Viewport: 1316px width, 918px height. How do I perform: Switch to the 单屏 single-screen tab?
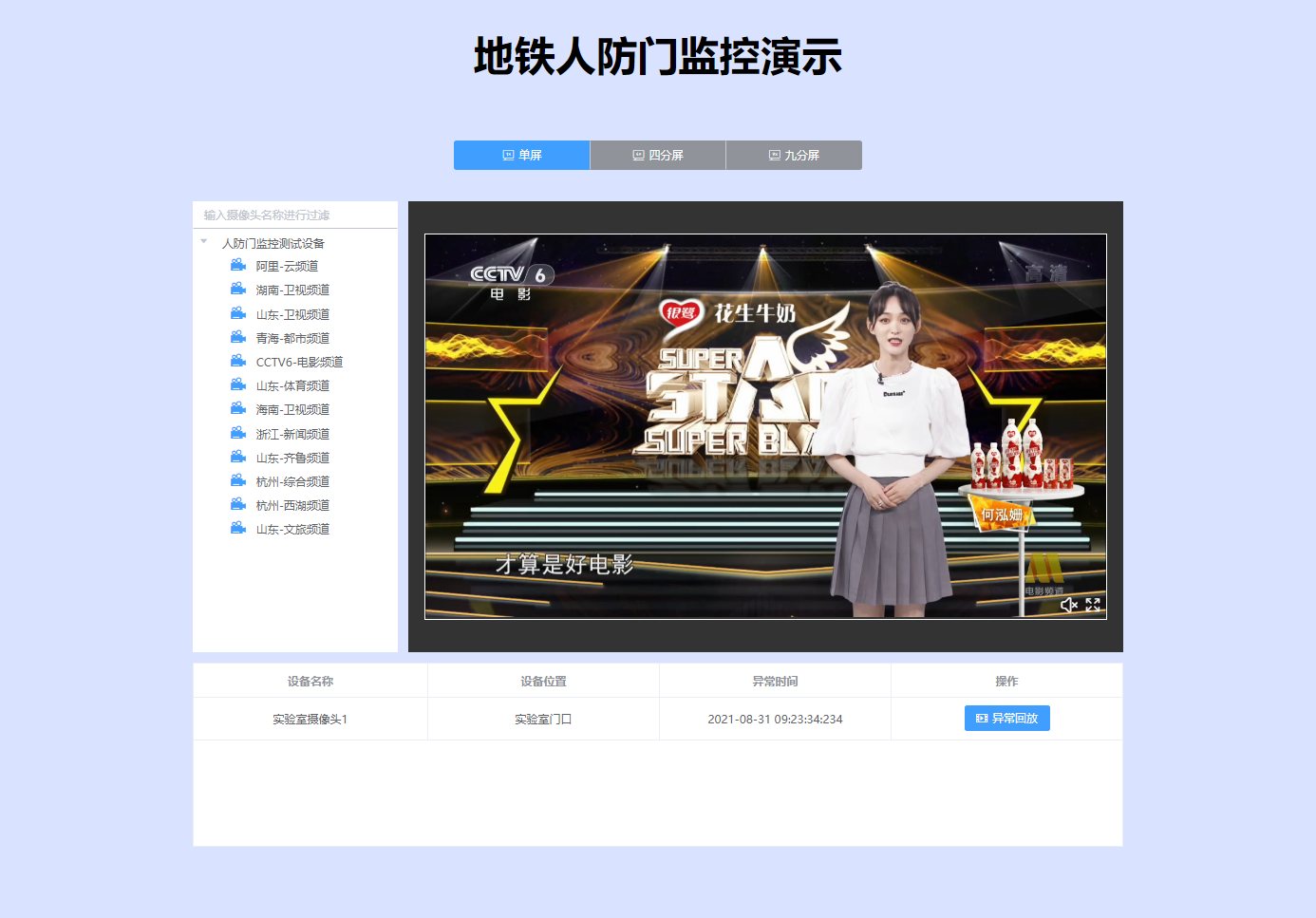(521, 155)
